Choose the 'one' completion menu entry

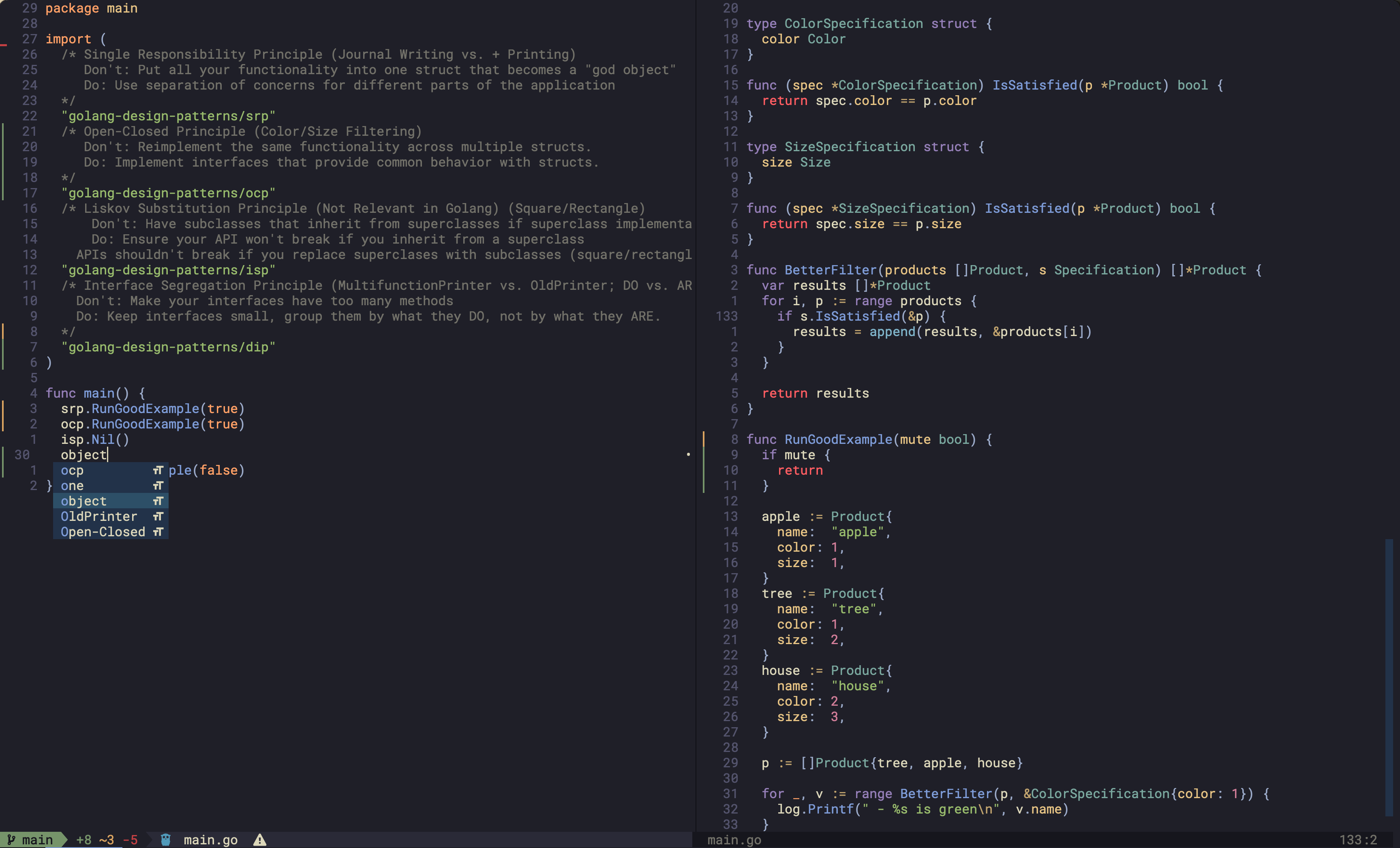[72, 485]
